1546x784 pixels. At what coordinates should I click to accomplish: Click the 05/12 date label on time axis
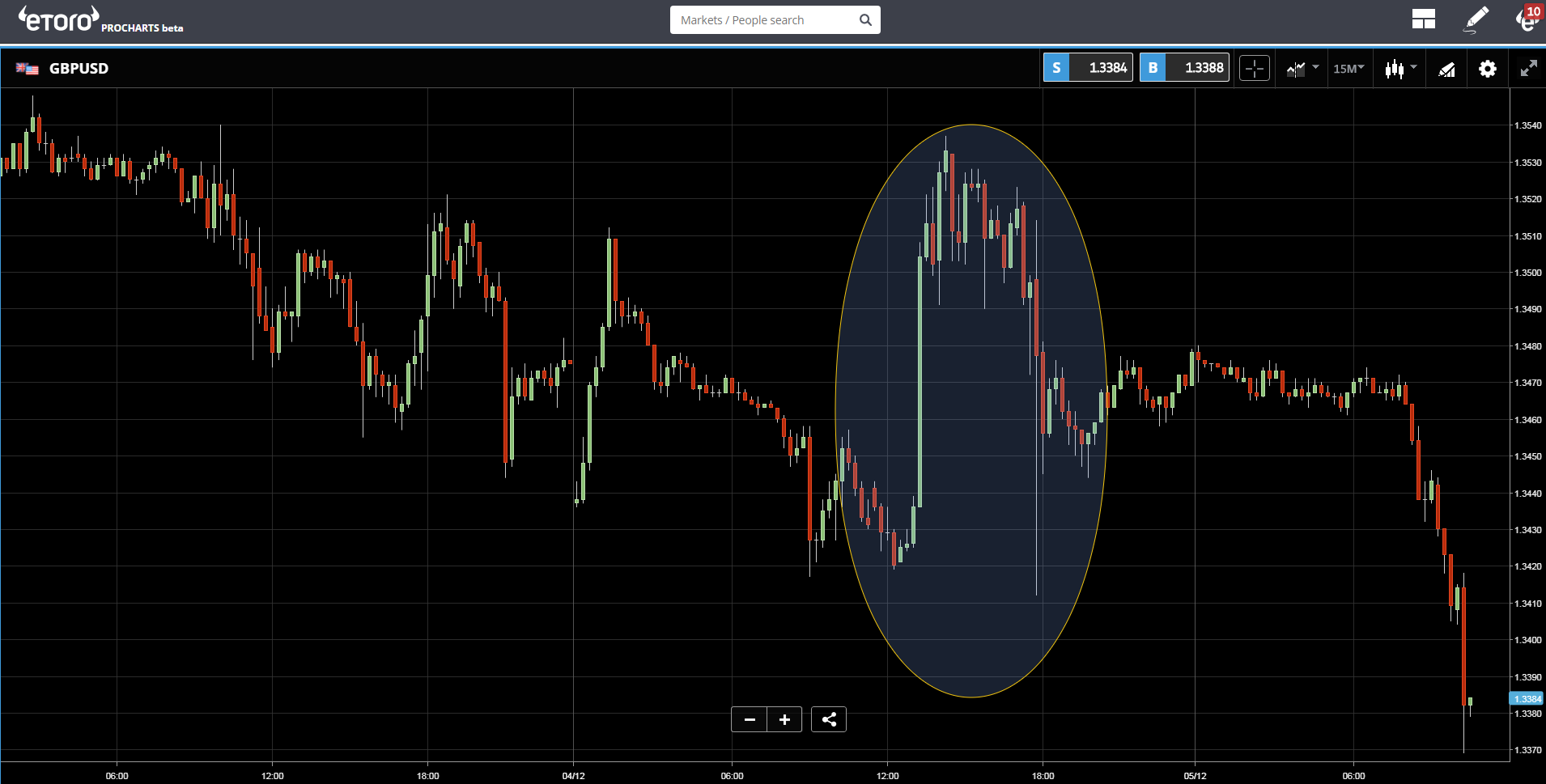[1195, 776]
